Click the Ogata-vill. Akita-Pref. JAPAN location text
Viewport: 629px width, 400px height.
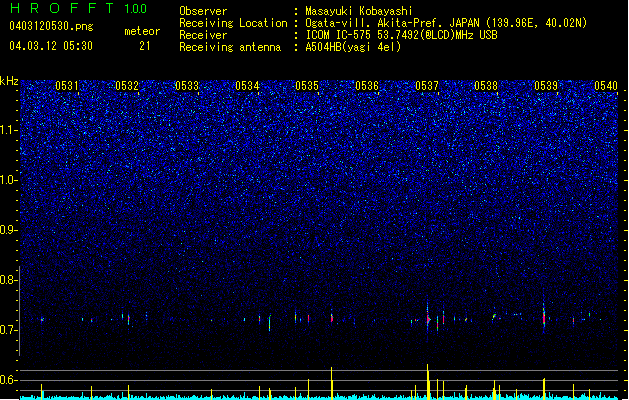pos(392,23)
